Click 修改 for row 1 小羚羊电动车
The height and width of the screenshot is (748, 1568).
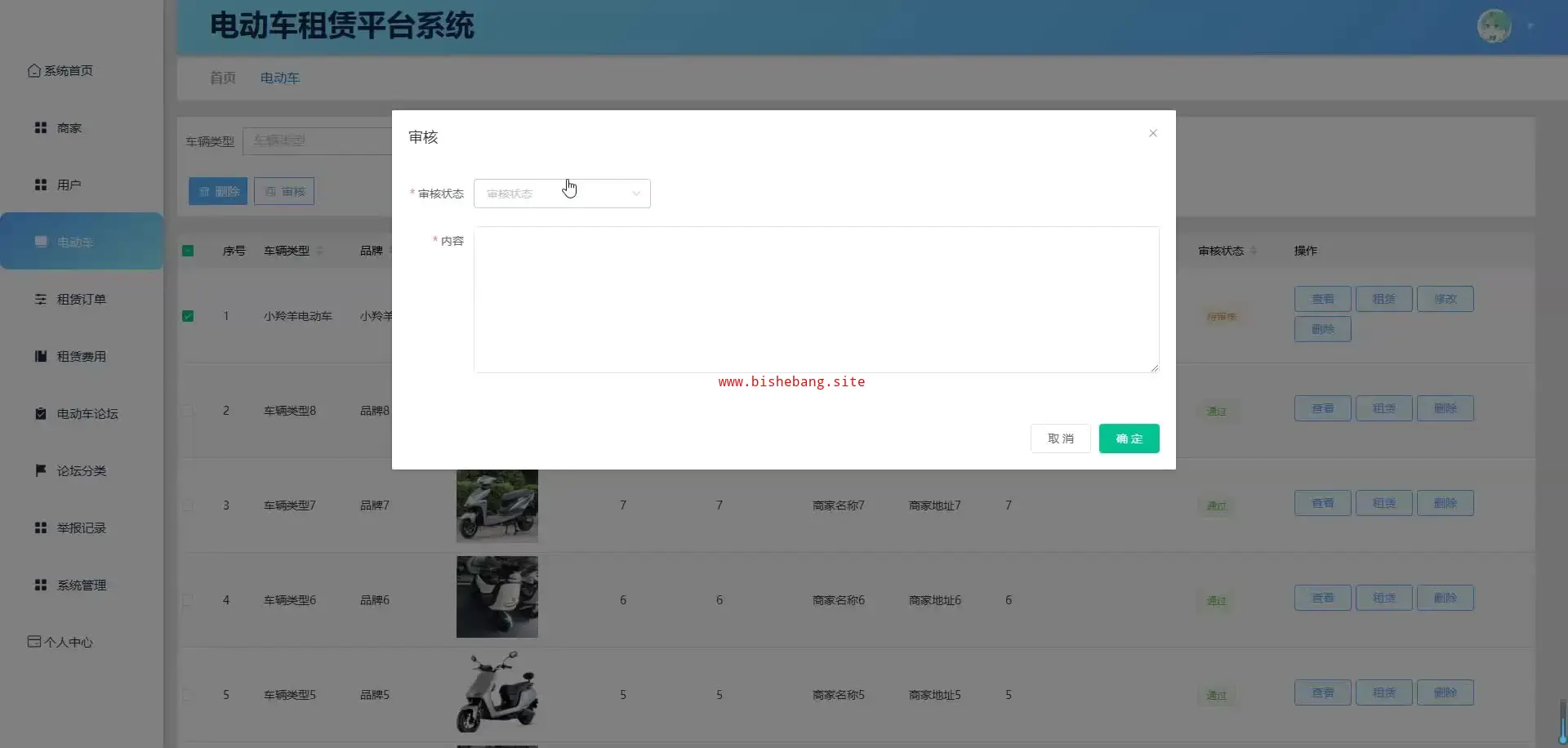click(1445, 299)
